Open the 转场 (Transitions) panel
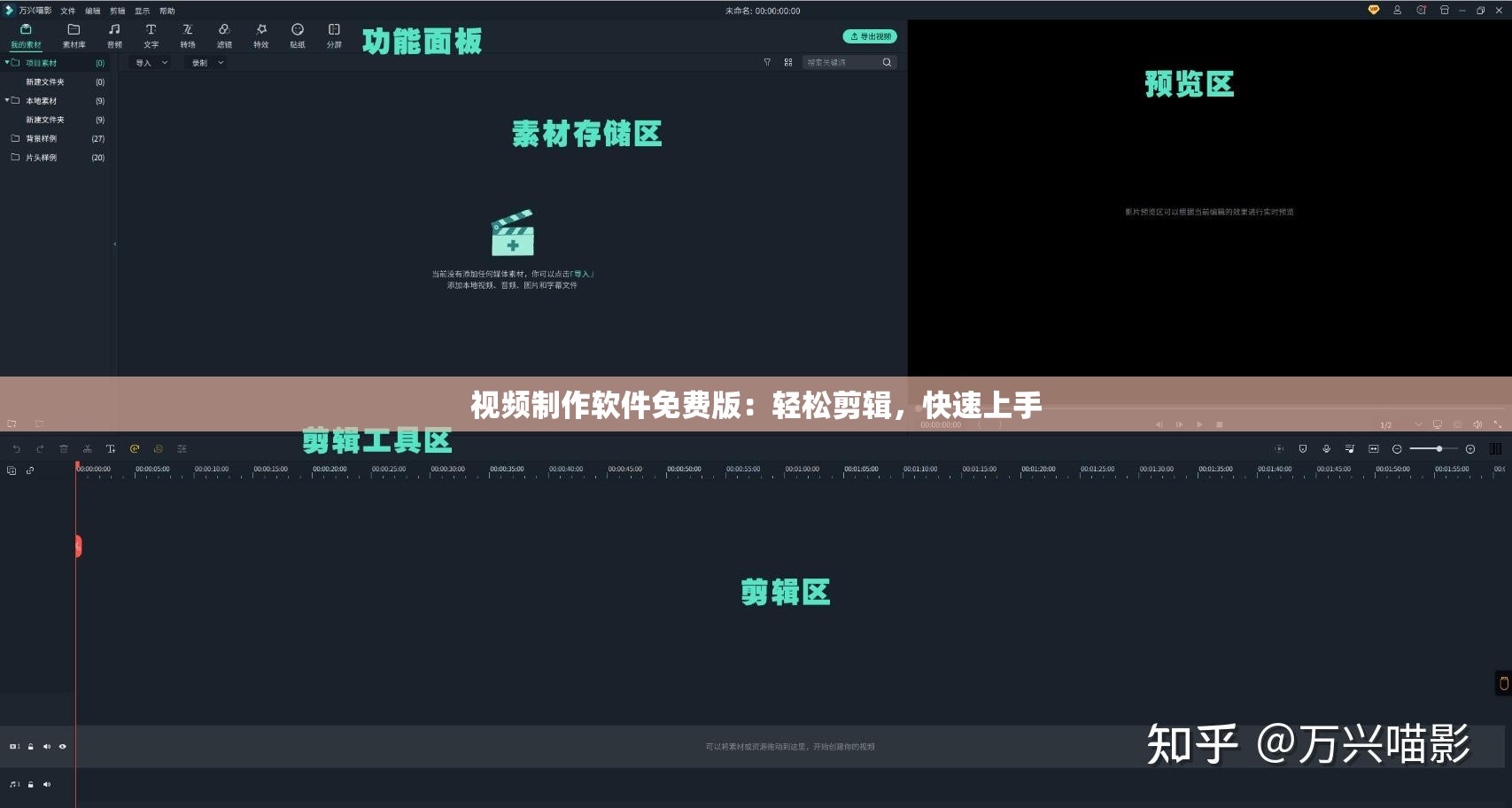 pyautogui.click(x=188, y=36)
